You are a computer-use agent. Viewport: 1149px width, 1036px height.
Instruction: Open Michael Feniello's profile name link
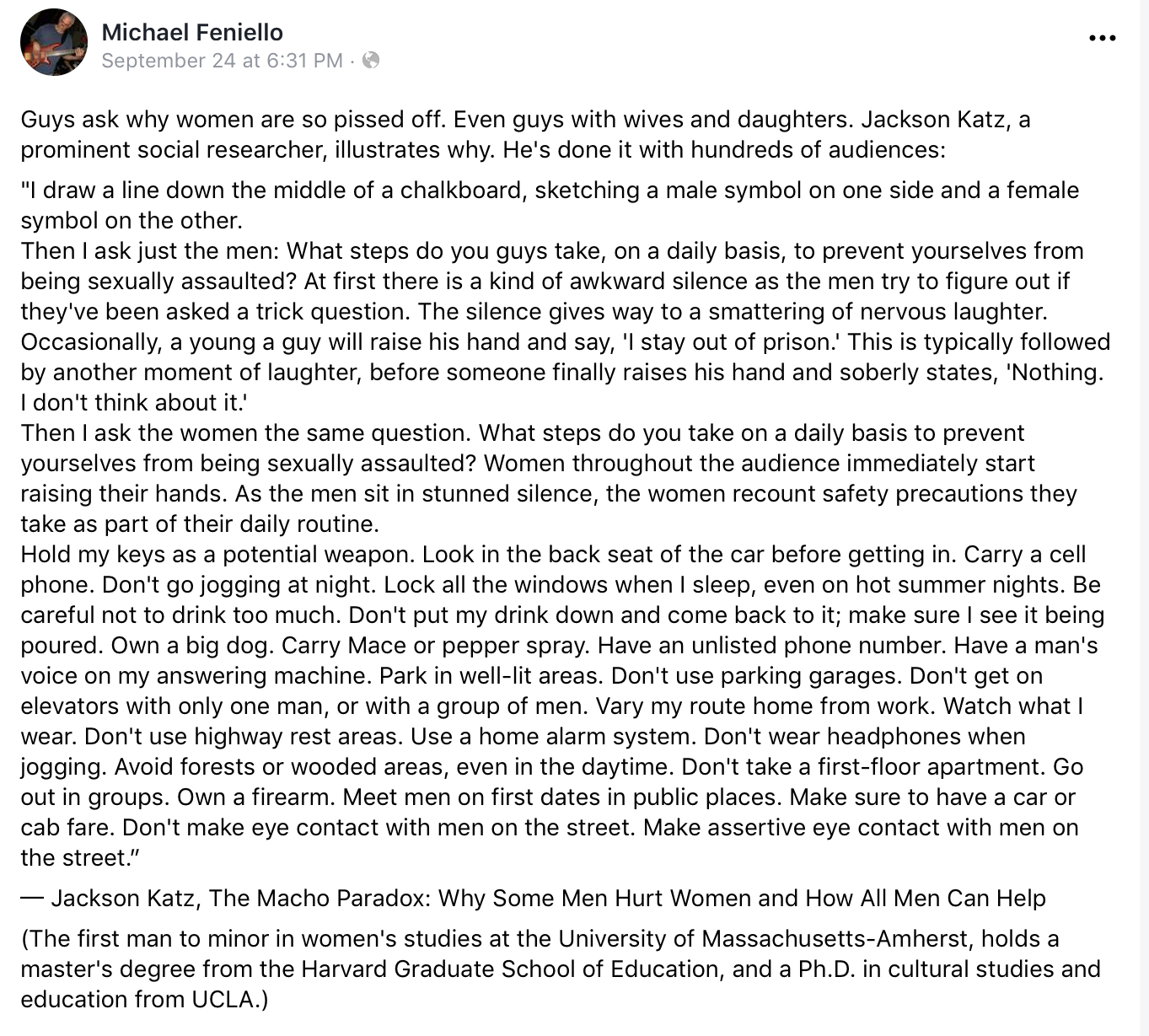pos(192,32)
